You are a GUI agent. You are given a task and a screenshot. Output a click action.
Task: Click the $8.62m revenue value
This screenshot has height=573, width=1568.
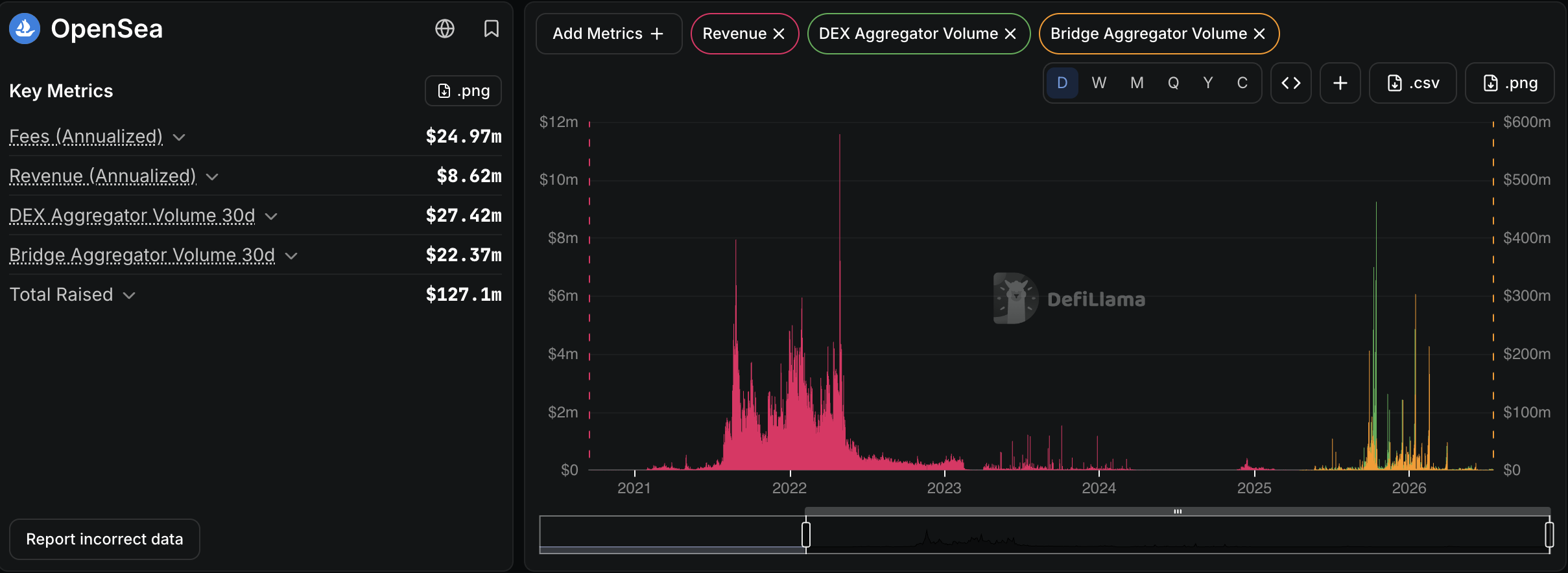469,176
